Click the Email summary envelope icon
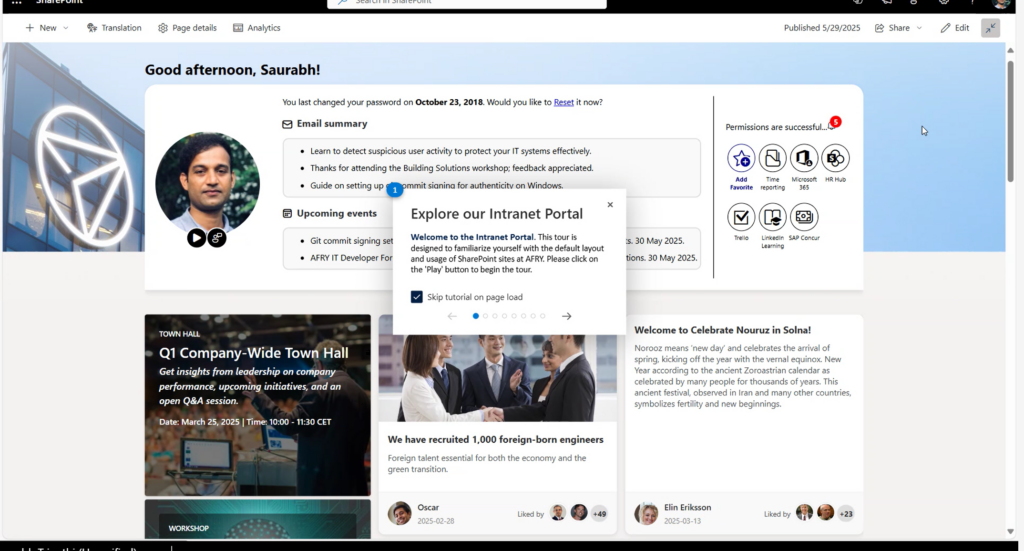This screenshot has width=1024, height=551. click(x=287, y=124)
